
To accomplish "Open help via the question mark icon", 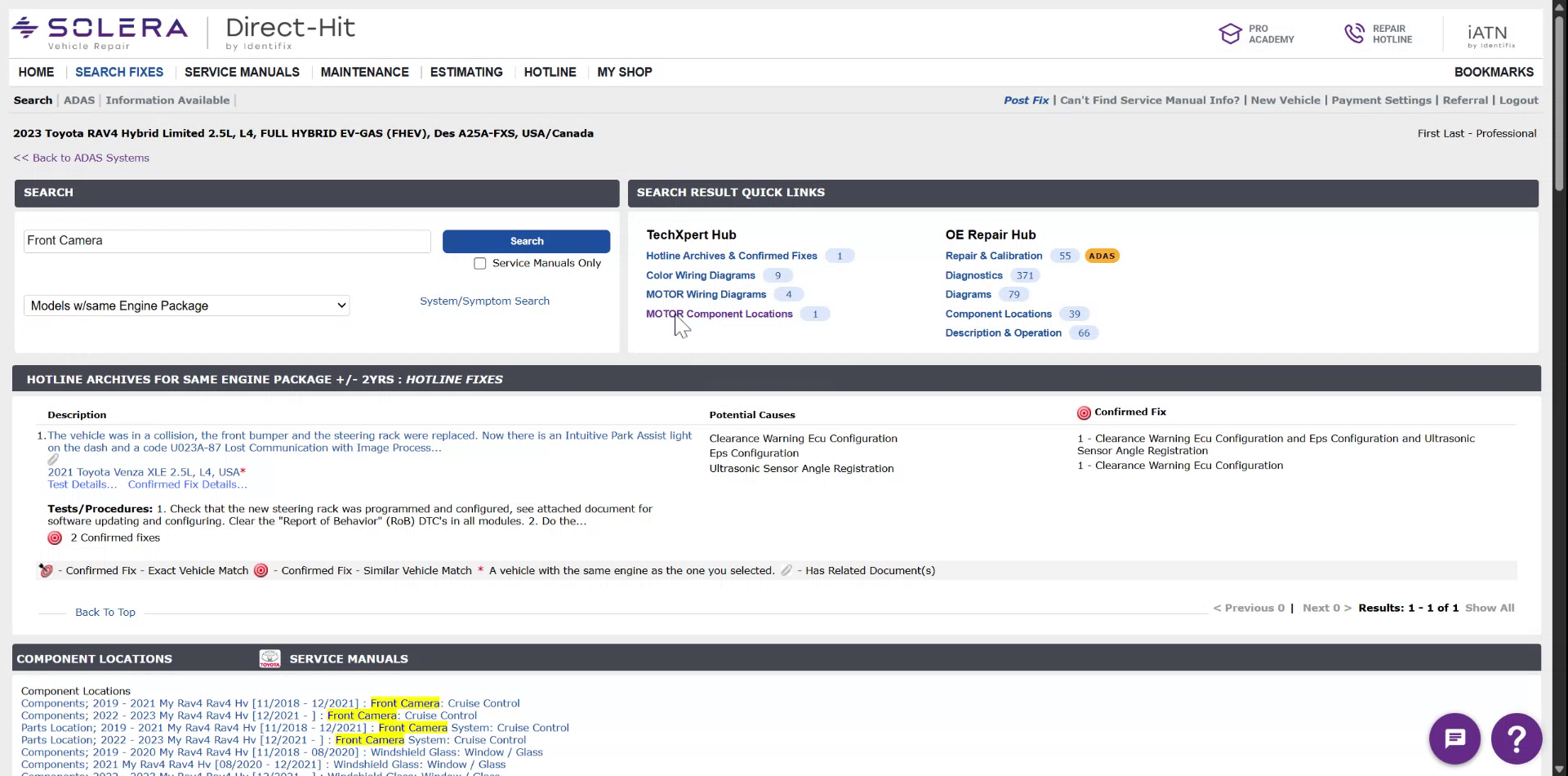I will (x=1517, y=738).
